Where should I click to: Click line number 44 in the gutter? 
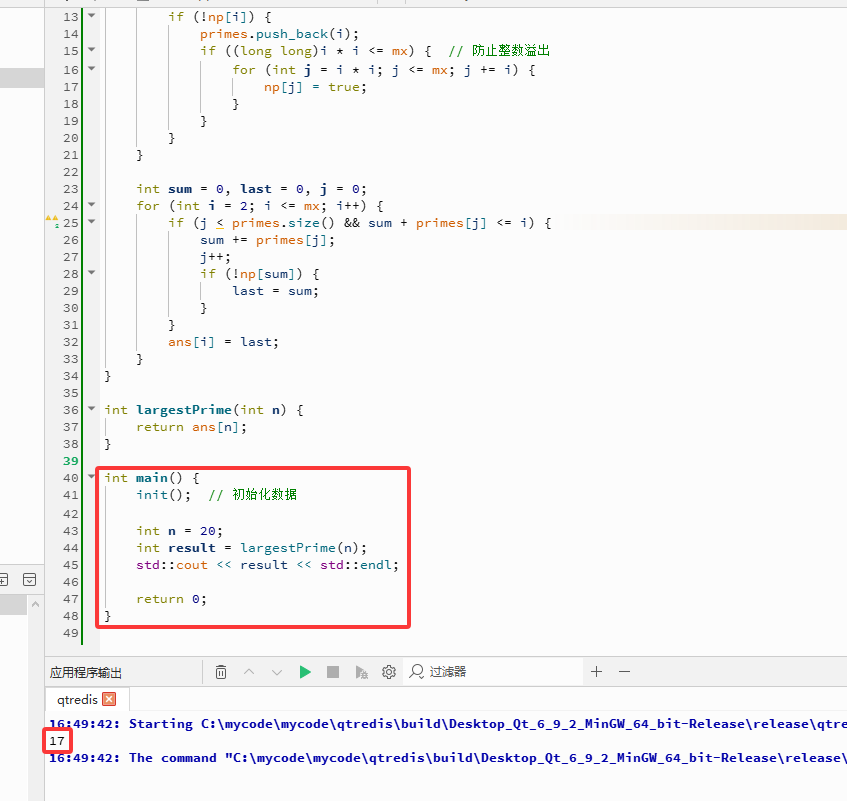[x=71, y=548]
